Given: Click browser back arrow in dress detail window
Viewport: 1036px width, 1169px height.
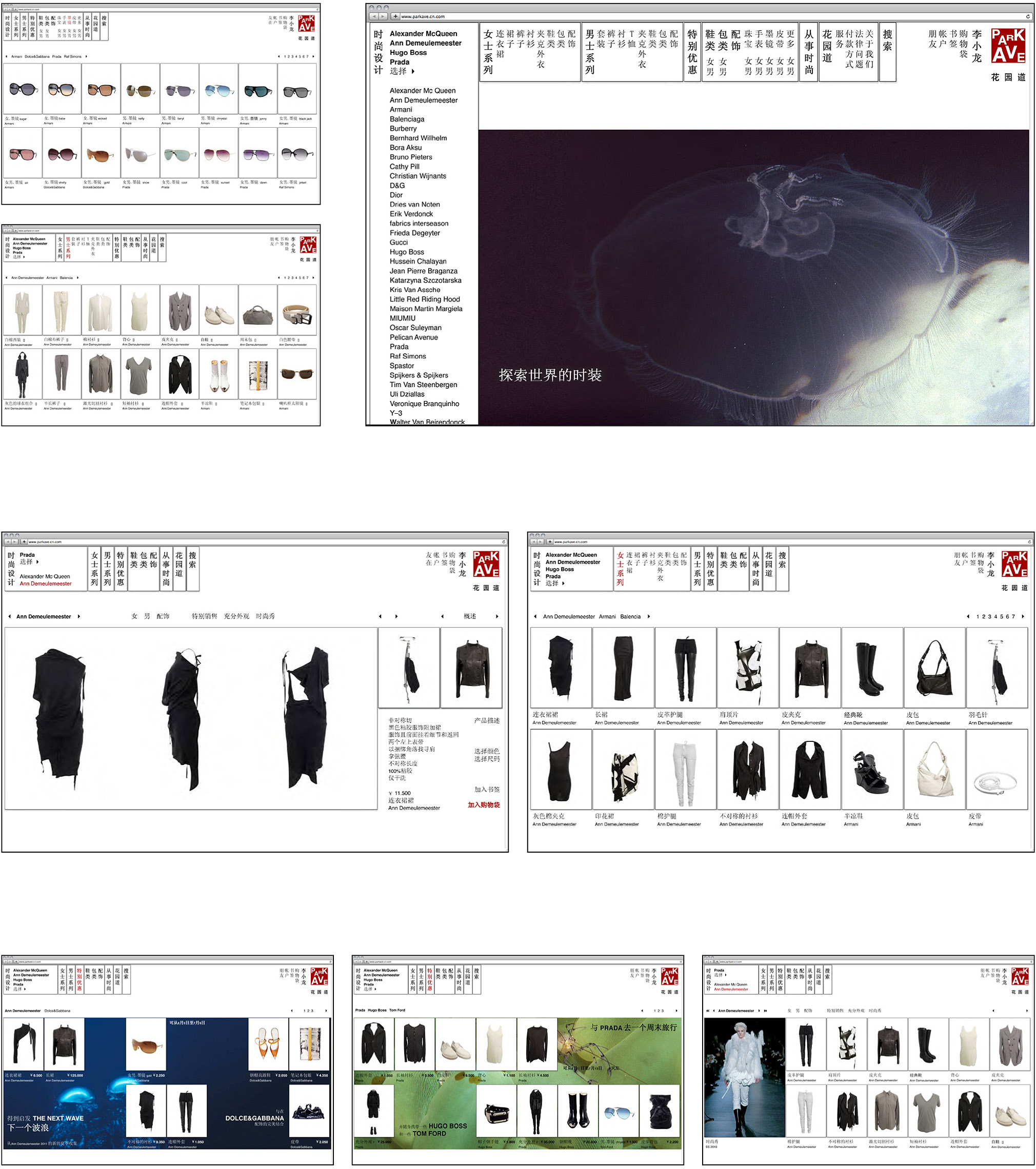Looking at the screenshot, I should (x=8, y=541).
